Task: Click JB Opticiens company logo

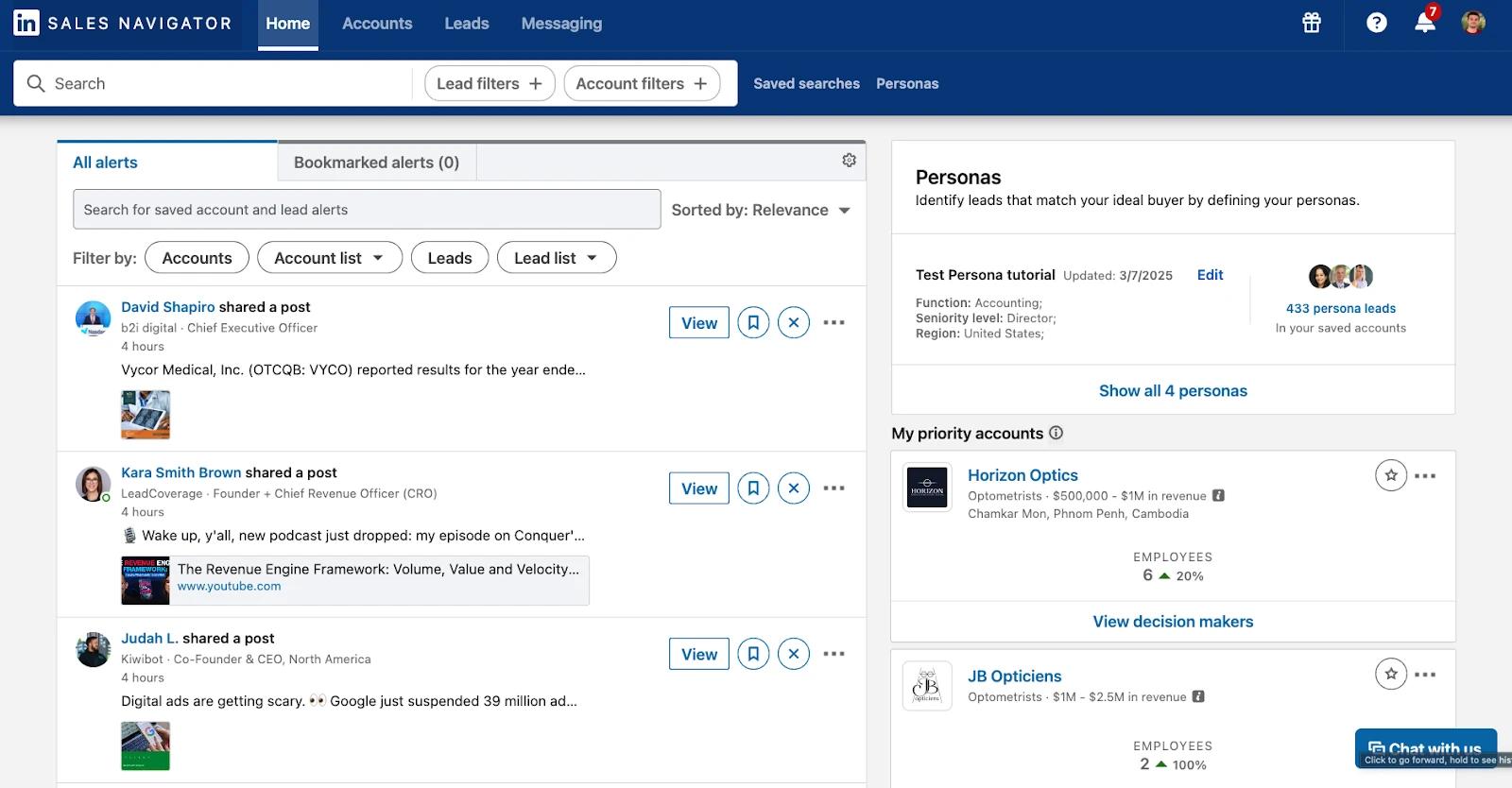Action: pyautogui.click(x=927, y=687)
